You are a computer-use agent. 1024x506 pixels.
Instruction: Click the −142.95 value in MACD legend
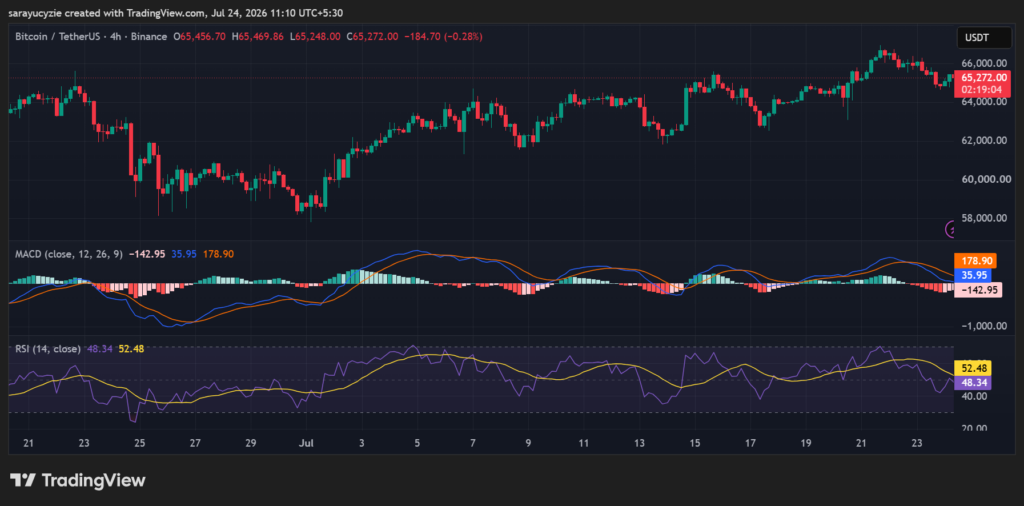pyautogui.click(x=148, y=254)
